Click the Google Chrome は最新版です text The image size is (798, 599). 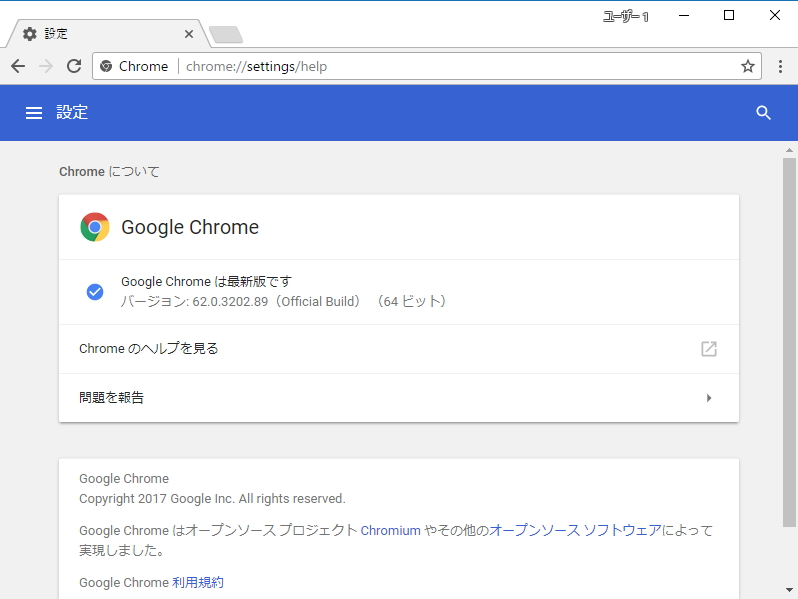point(206,281)
